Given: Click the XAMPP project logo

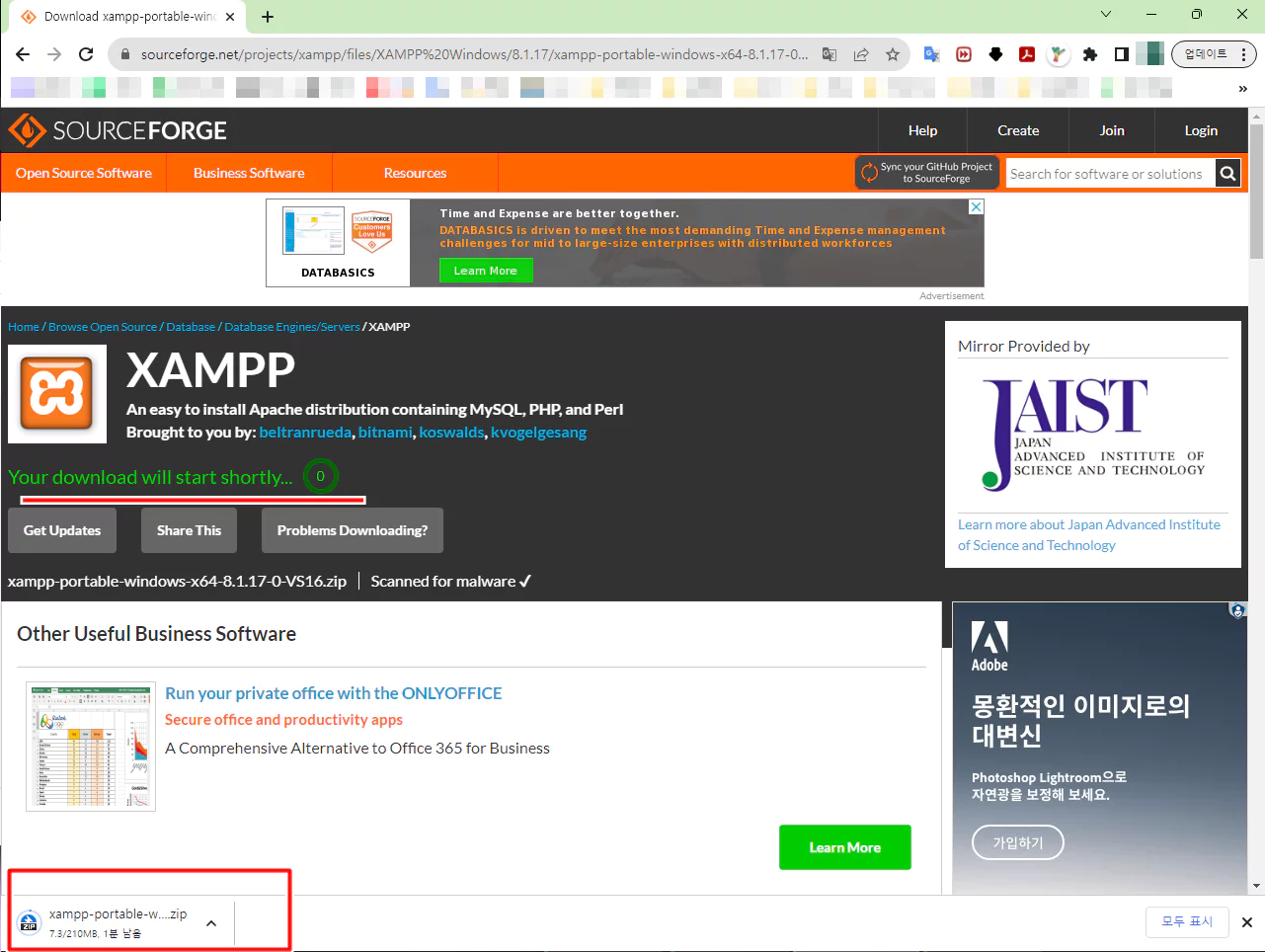Looking at the screenshot, I should 57,393.
